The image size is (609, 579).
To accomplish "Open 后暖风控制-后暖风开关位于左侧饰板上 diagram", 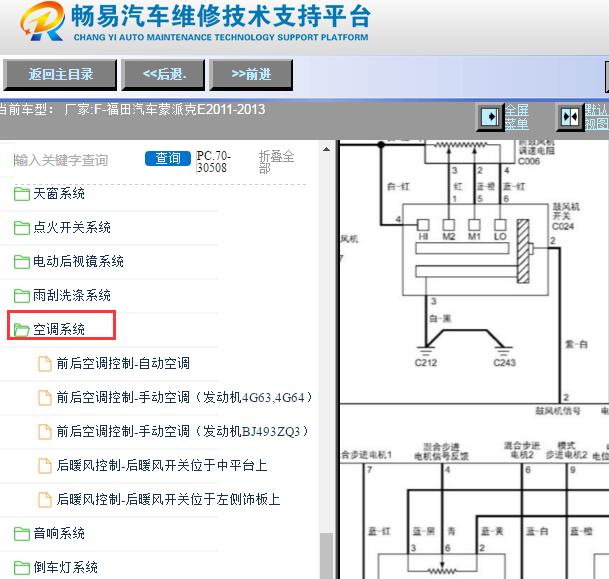I will pos(169,499).
